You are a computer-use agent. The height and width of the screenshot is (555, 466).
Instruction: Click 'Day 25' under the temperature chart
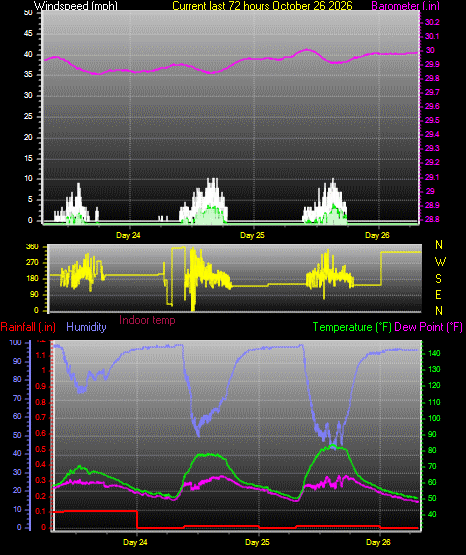pos(257,542)
